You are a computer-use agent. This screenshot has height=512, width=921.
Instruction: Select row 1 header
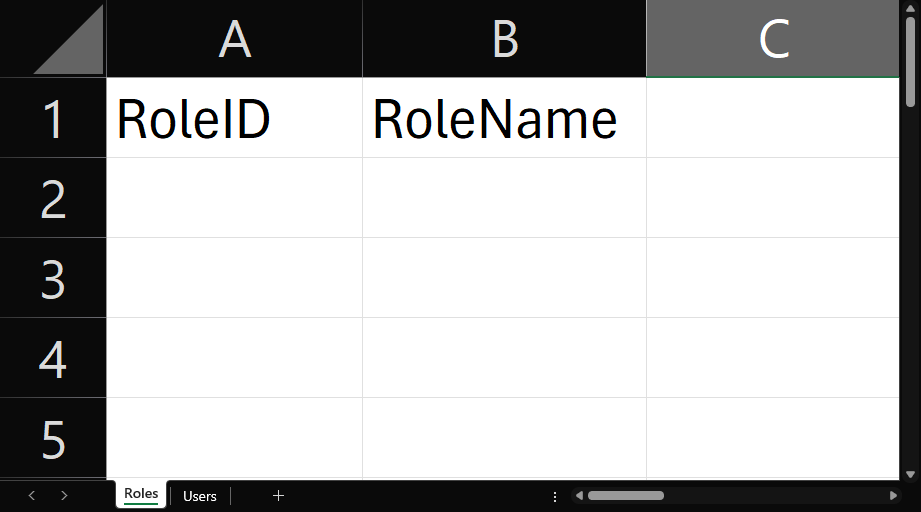click(53, 118)
